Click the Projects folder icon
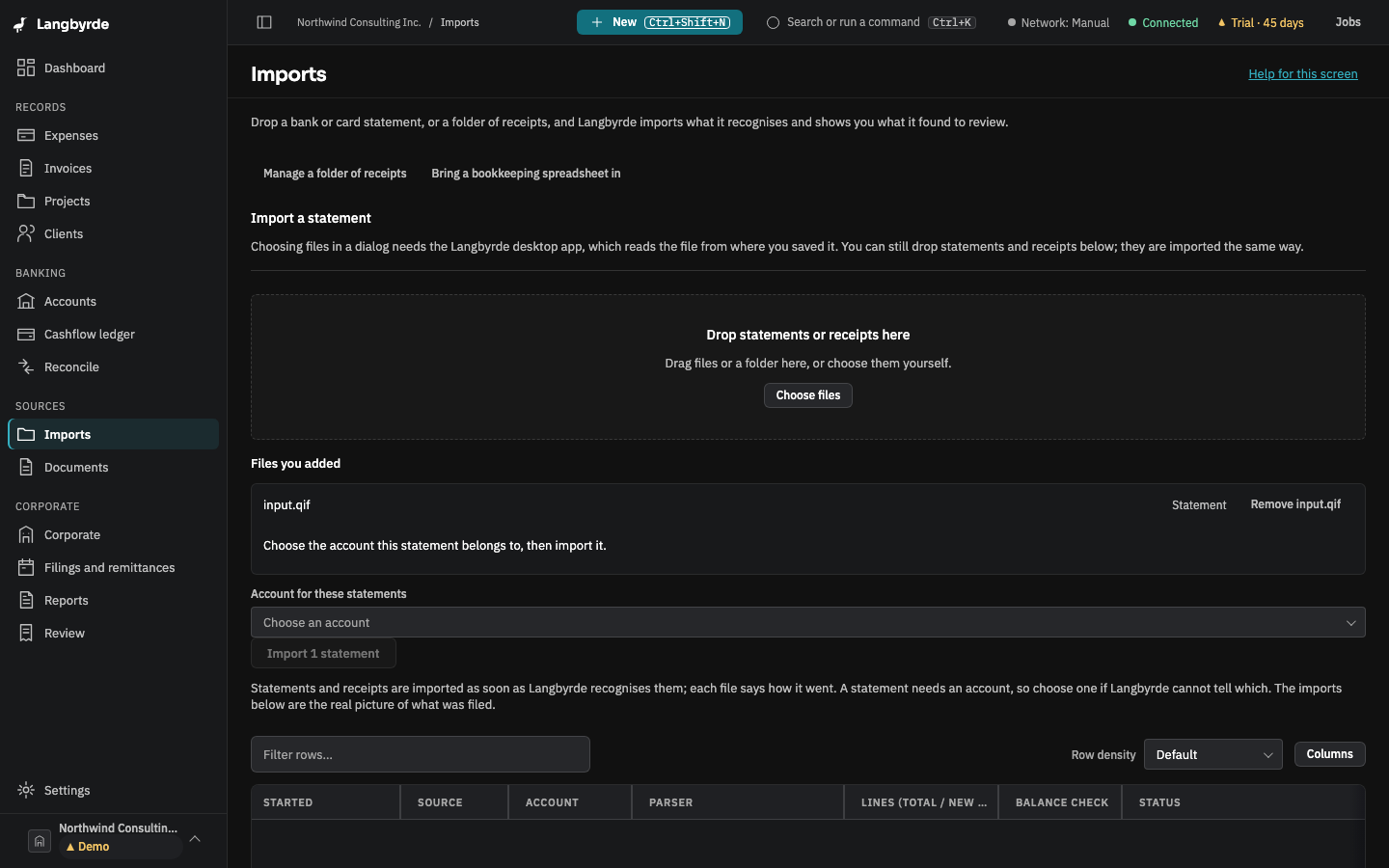Viewport: 1389px width, 868px height. (26, 201)
